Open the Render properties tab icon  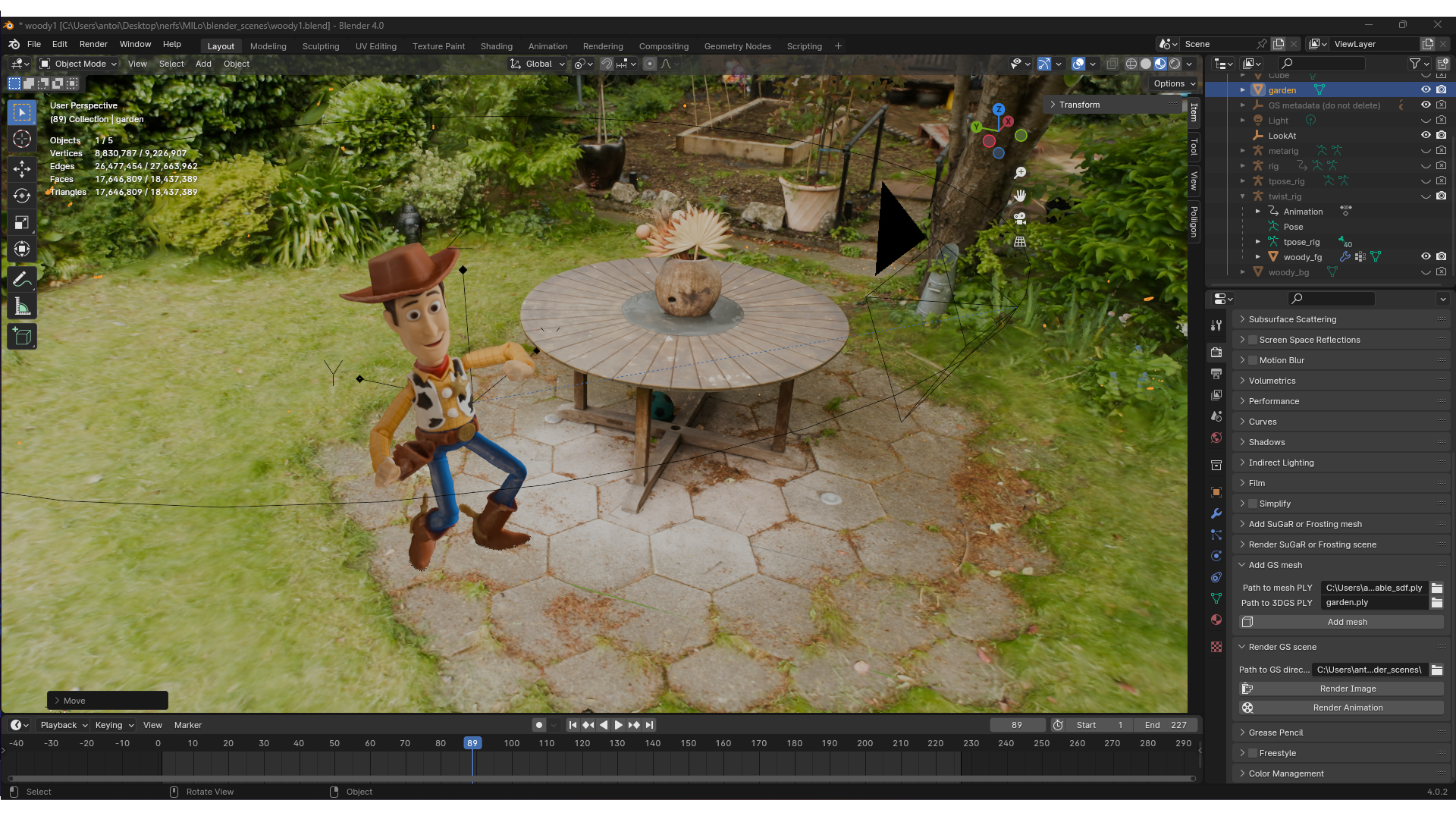pos(1216,353)
